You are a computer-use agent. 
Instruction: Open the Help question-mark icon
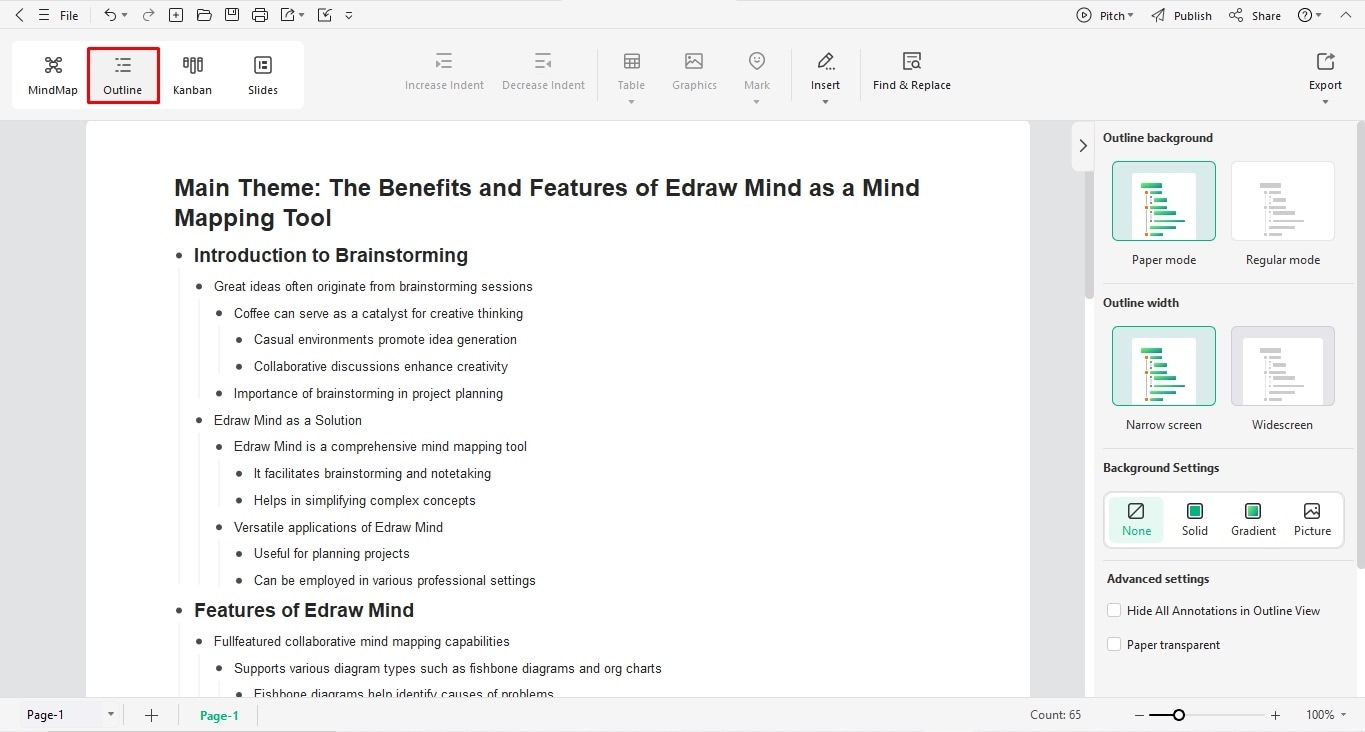1304,15
